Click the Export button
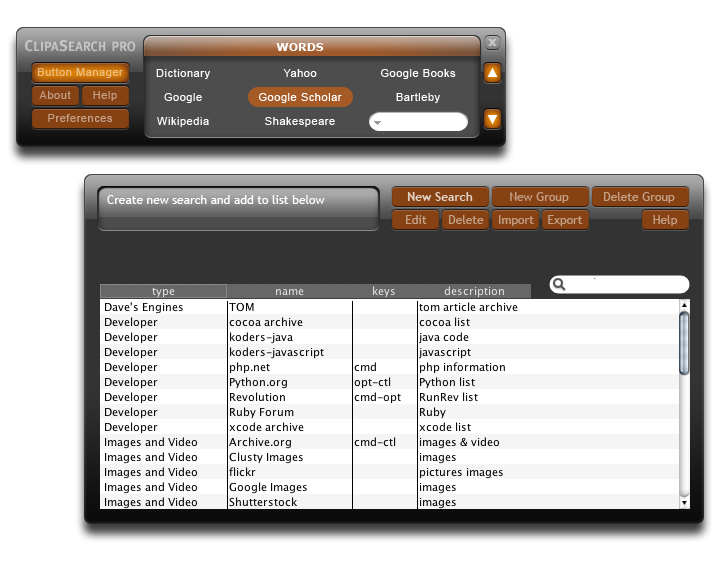Screen dimensions: 720x570 [x=564, y=220]
